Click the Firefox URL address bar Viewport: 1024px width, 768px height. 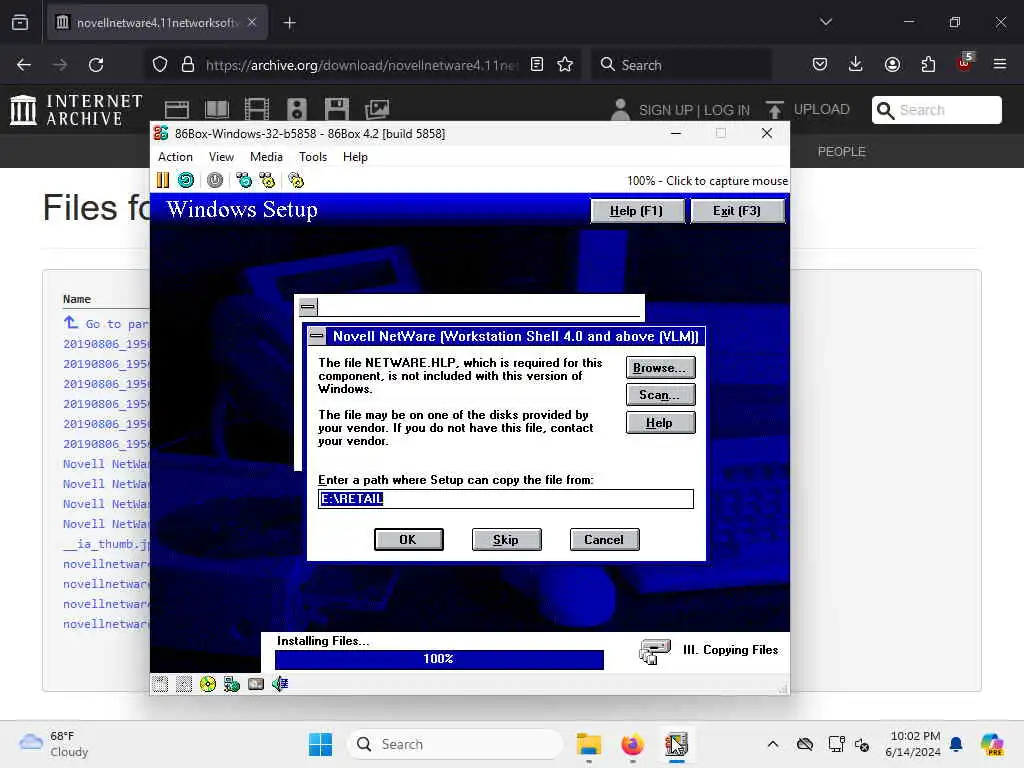[x=360, y=65]
